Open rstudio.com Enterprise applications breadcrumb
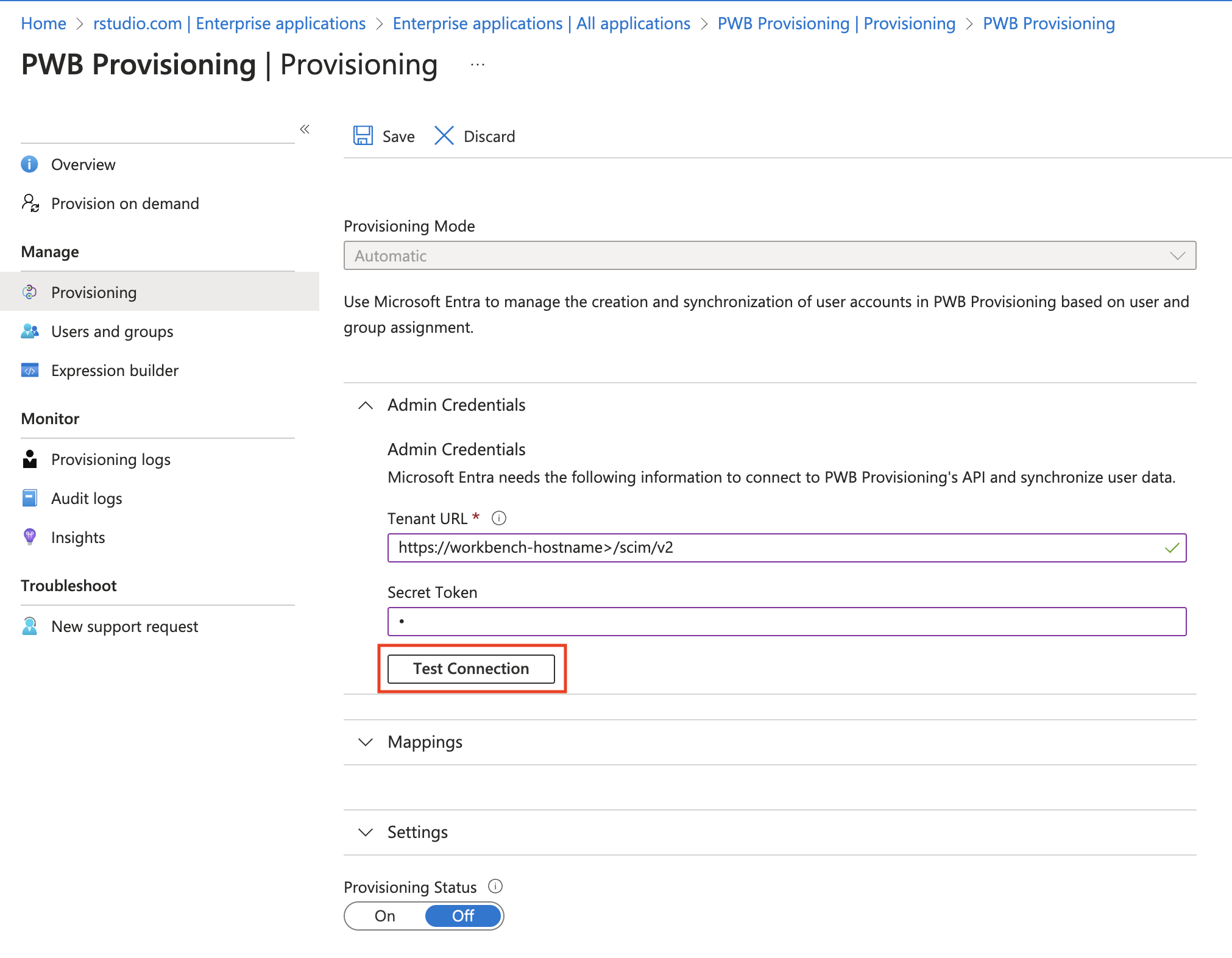 click(229, 23)
